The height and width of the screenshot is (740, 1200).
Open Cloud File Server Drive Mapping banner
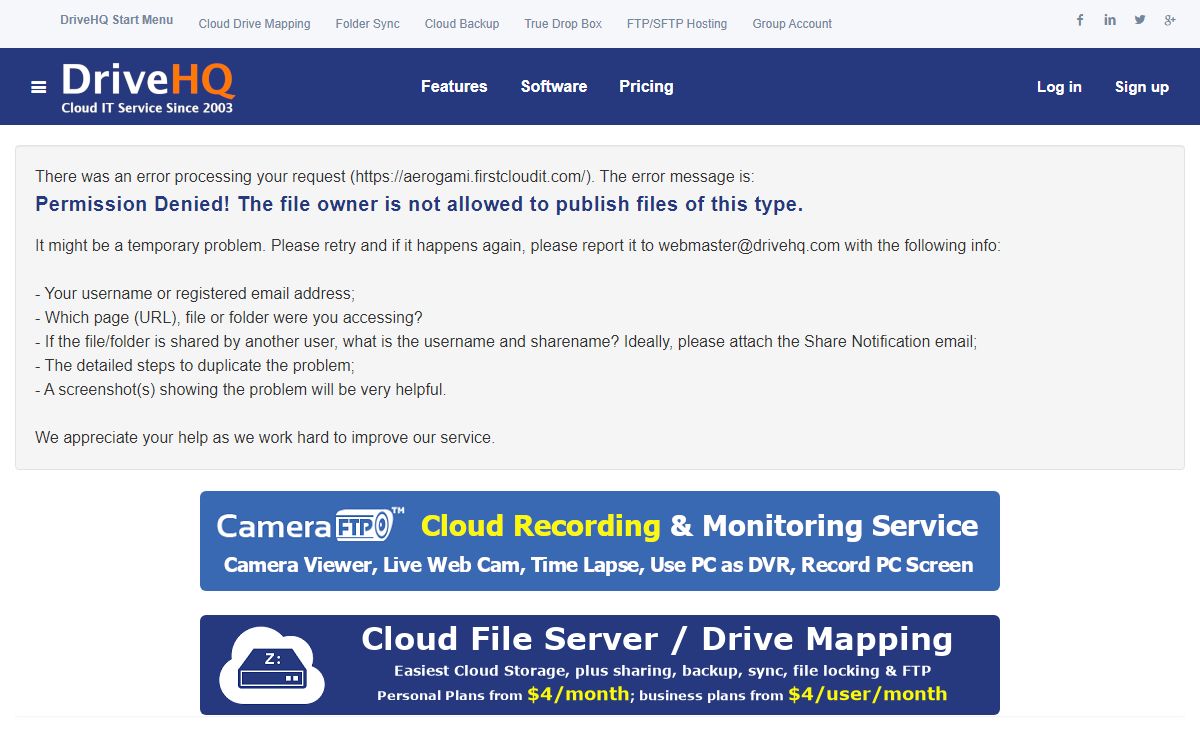[600, 665]
